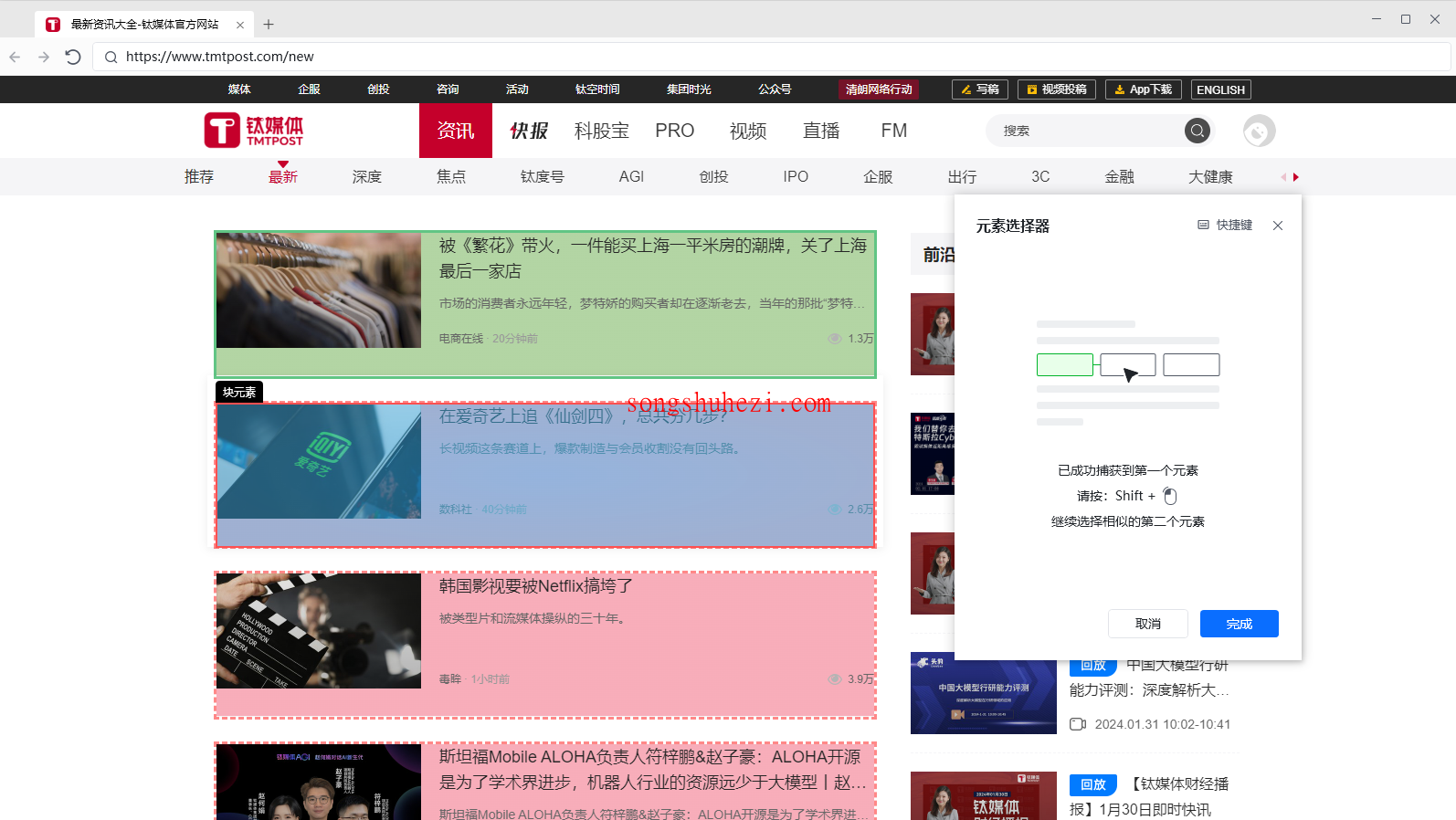Switch to 出行 category
The image size is (1456, 820).
coord(962,177)
